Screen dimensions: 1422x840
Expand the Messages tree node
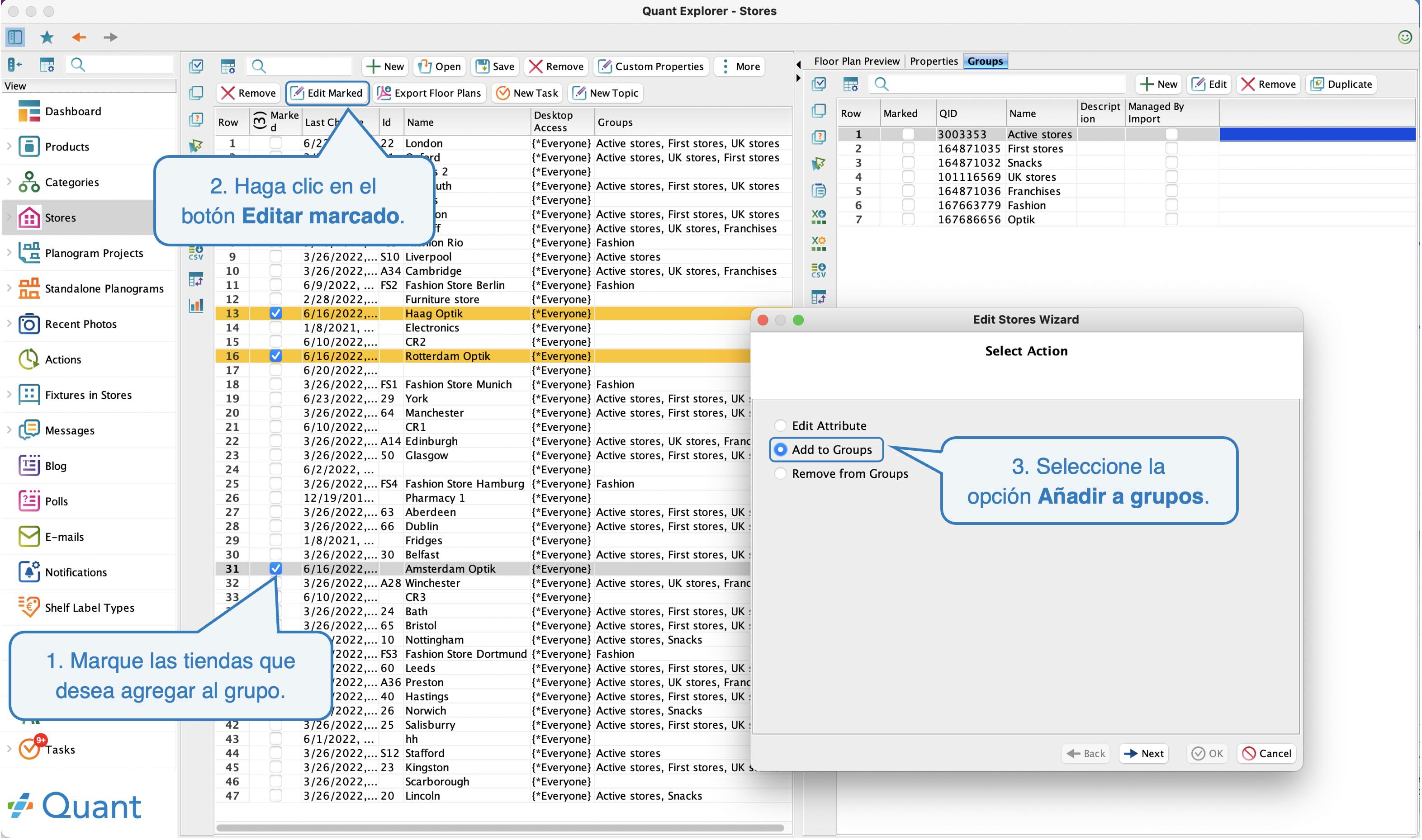(9, 431)
